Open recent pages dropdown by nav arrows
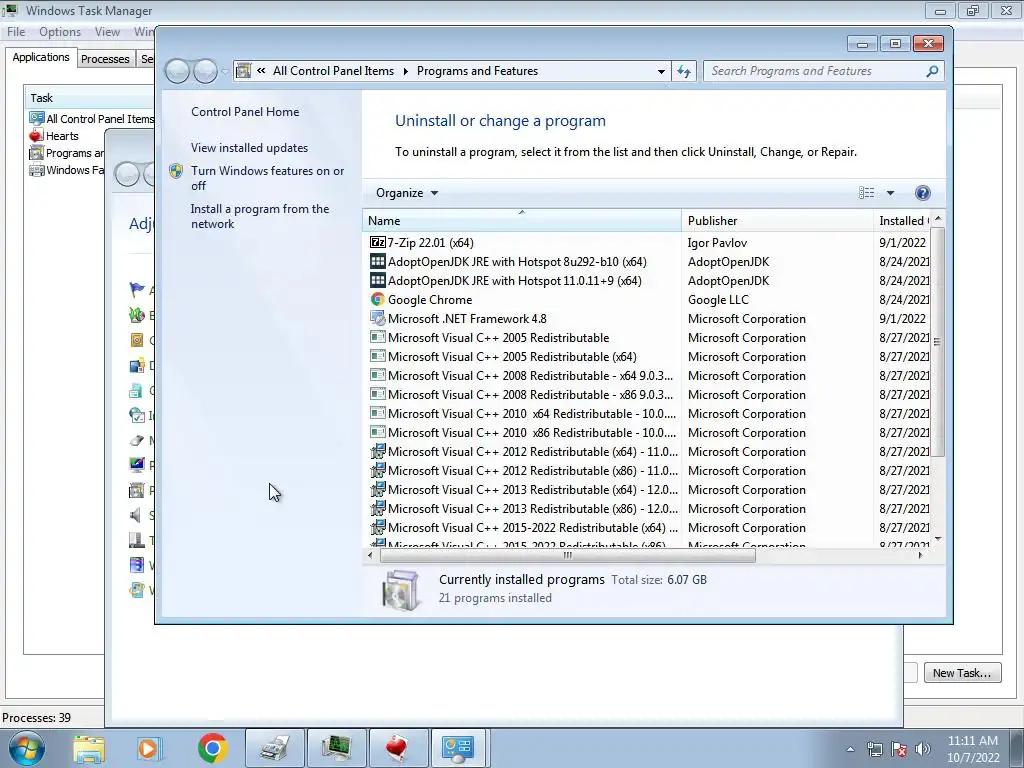Screen dimensions: 1024x768 [x=225, y=71]
